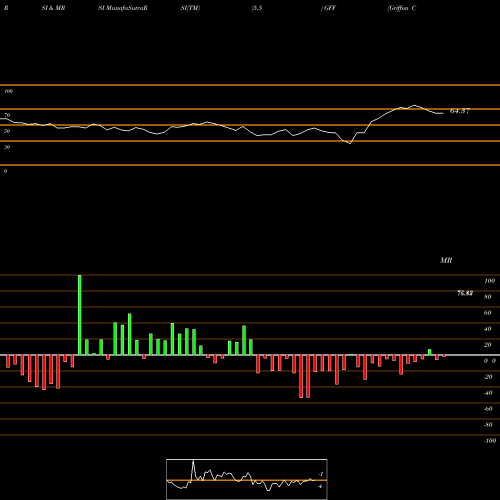Click the 80 label on MR axis
This screenshot has height=500, width=500.
(488, 297)
